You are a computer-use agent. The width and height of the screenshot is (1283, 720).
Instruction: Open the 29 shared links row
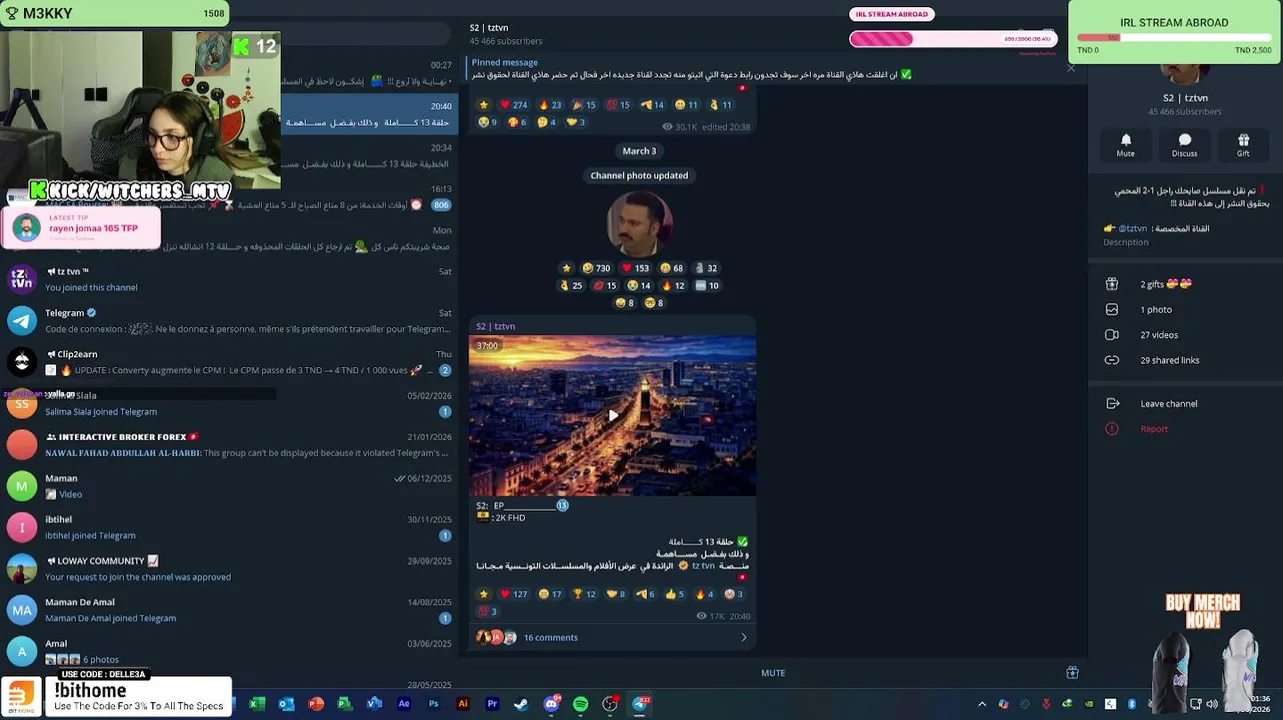[x=1185, y=360]
